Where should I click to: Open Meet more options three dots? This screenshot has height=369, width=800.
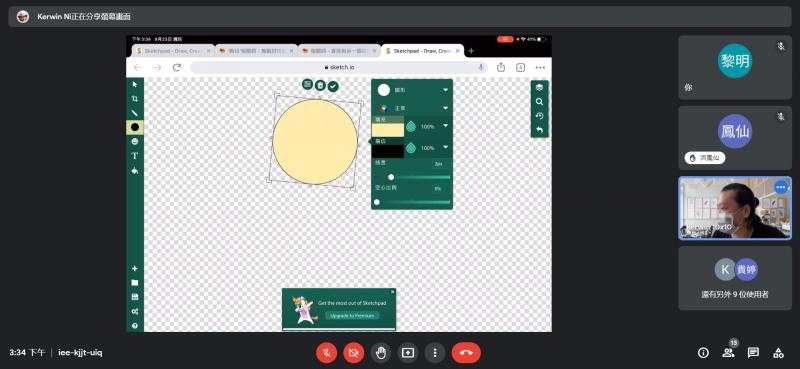click(435, 353)
